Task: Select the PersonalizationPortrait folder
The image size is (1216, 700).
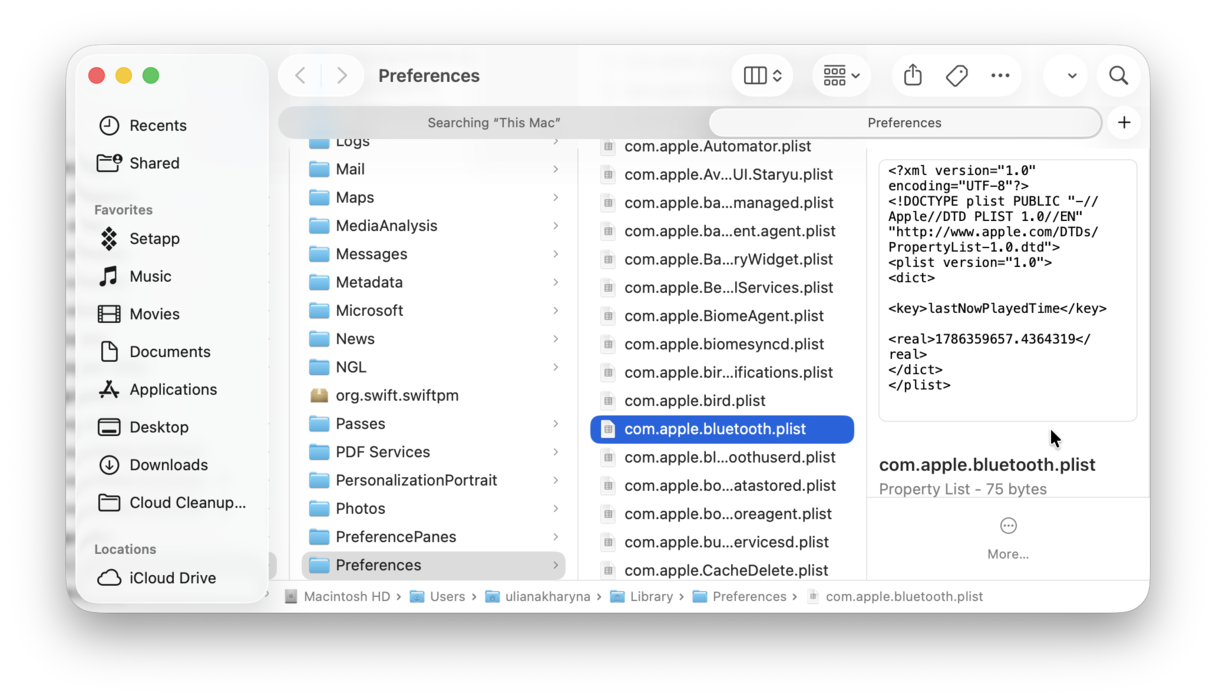Action: (433, 480)
